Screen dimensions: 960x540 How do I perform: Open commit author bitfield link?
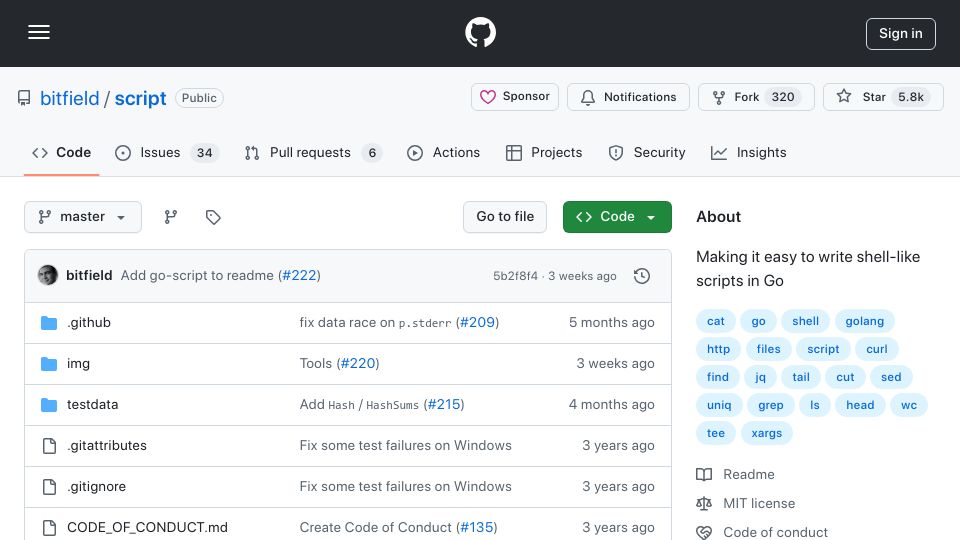(89, 276)
